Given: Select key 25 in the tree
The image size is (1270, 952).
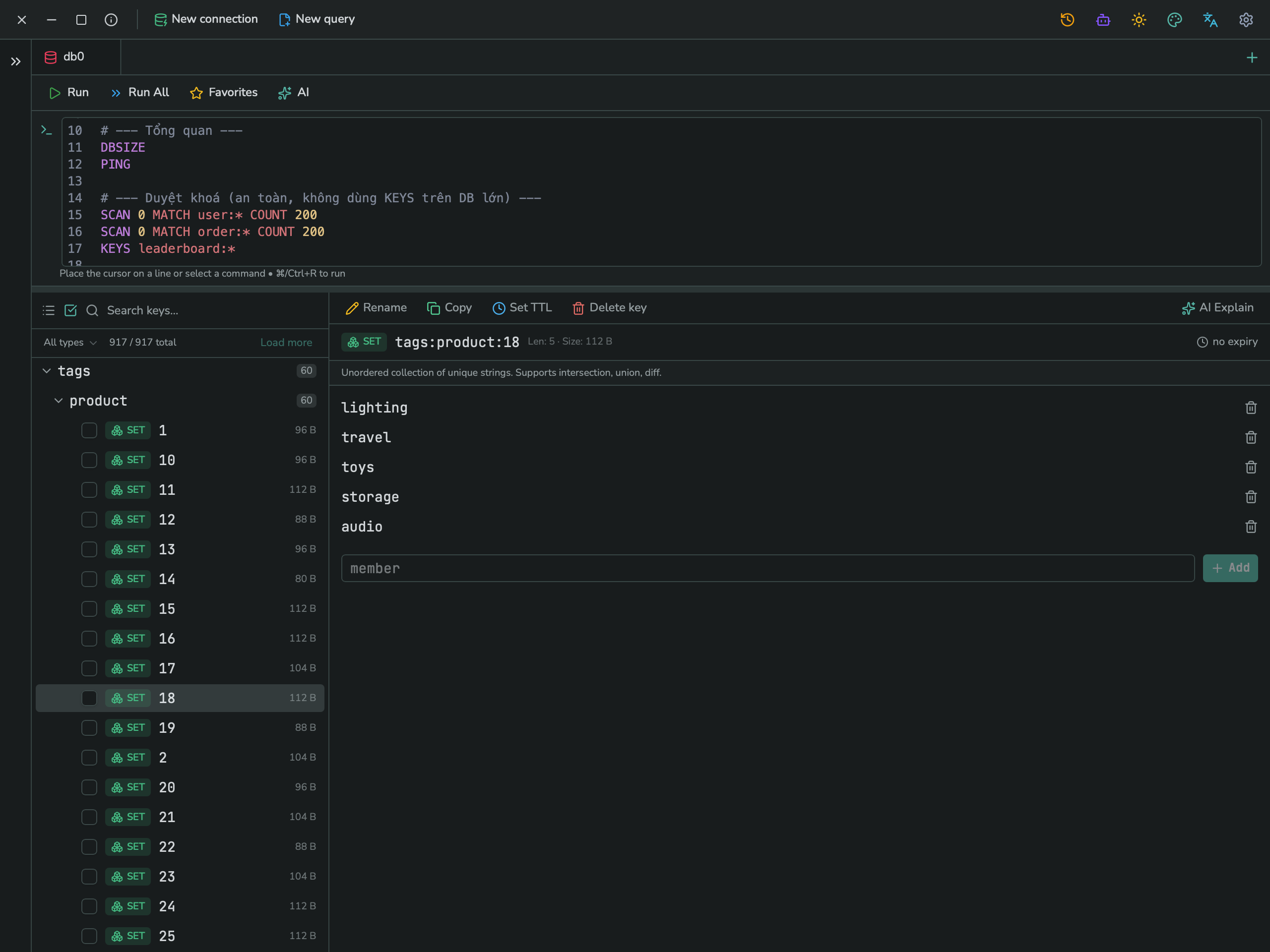Looking at the screenshot, I should click(x=180, y=937).
